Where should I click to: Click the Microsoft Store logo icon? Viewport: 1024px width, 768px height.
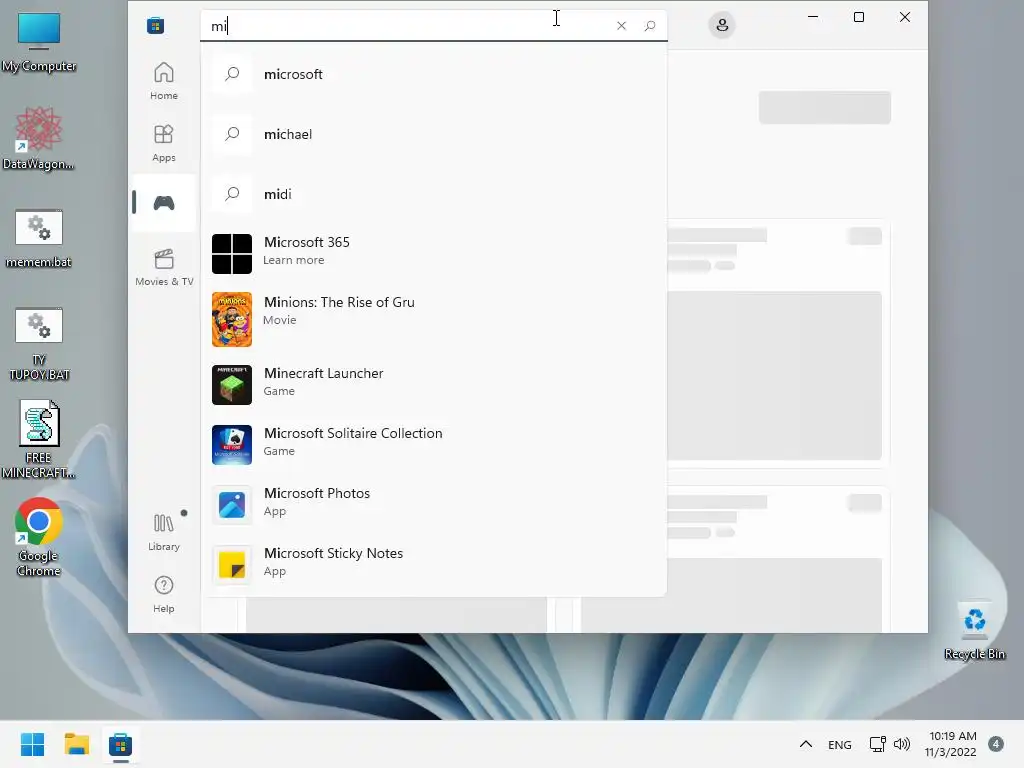click(155, 25)
